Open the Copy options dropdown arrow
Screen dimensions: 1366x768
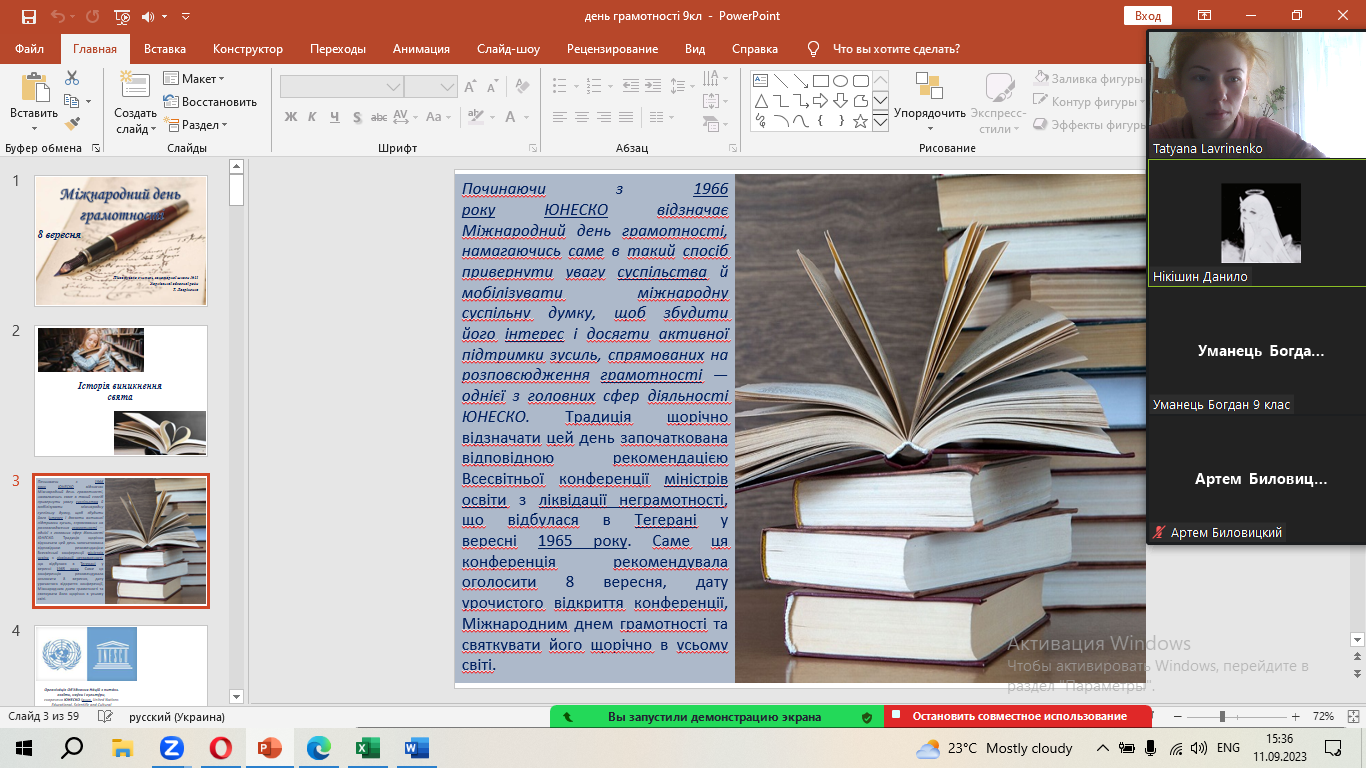point(88,101)
